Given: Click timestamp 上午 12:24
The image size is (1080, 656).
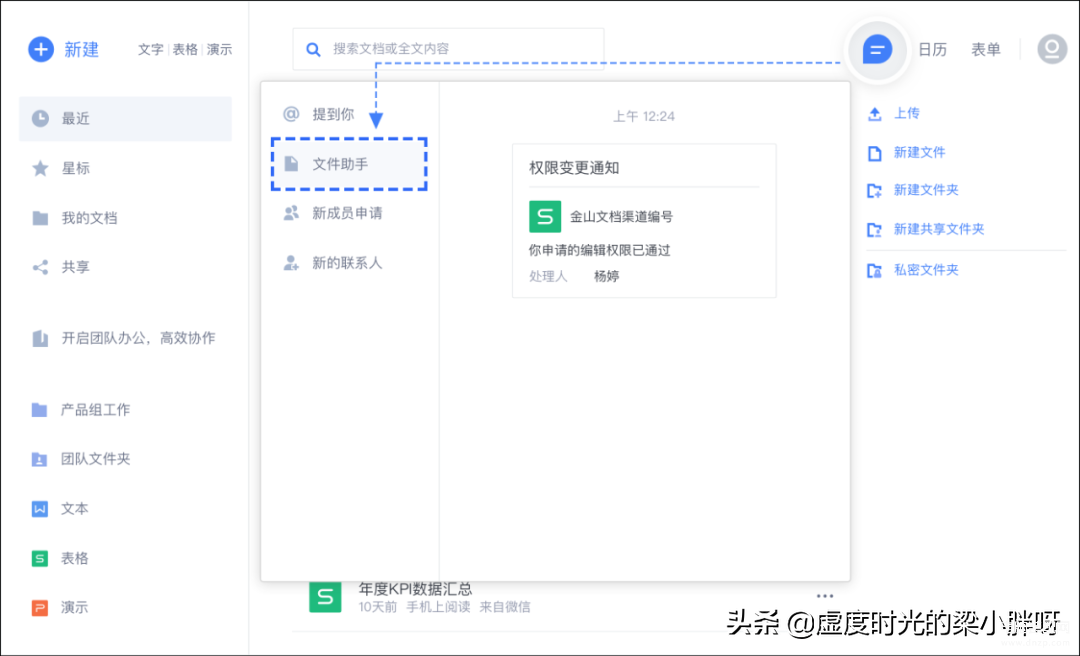Looking at the screenshot, I should 644,117.
